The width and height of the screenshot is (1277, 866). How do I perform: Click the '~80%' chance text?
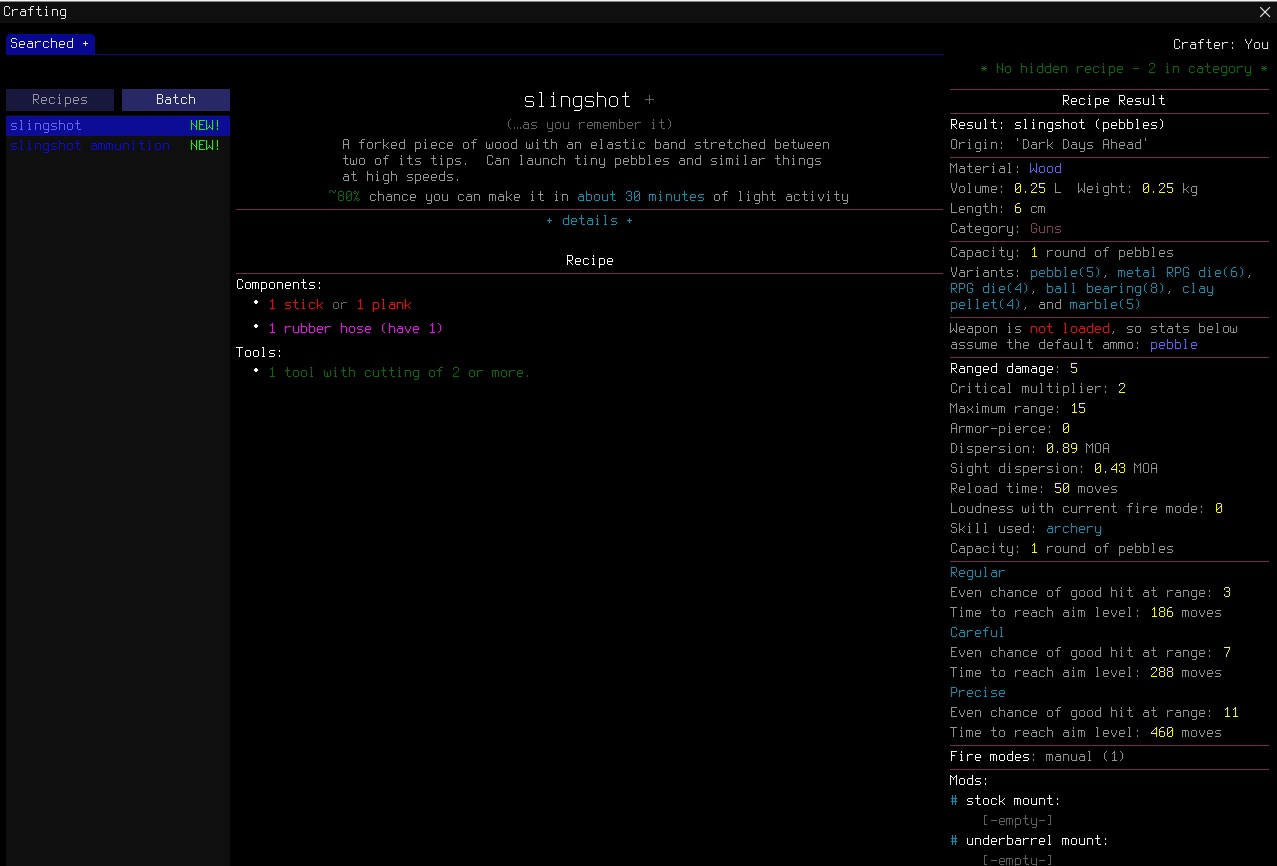click(344, 197)
